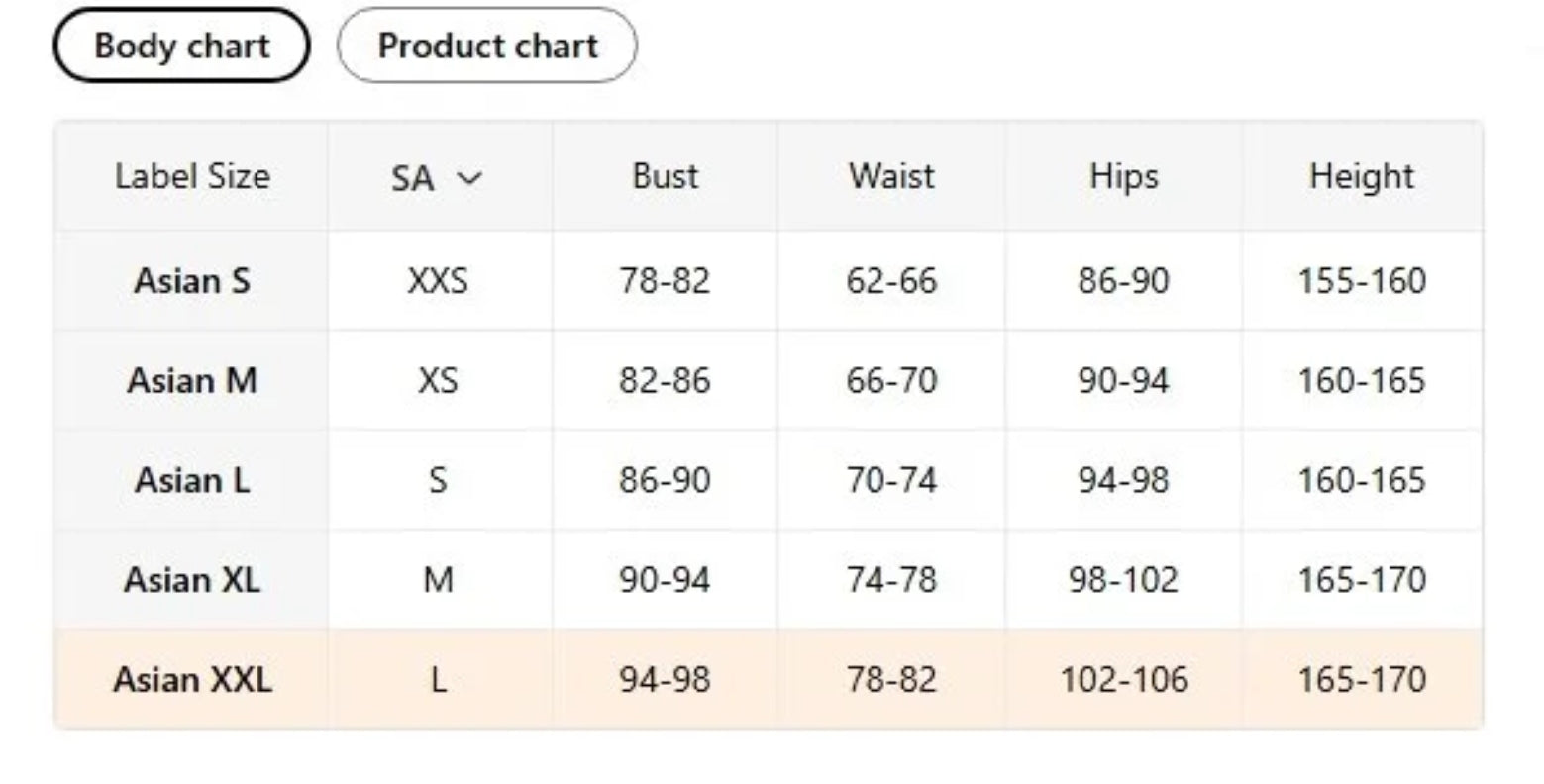Click the Bust column header
The image size is (1544, 784).
pos(665,176)
